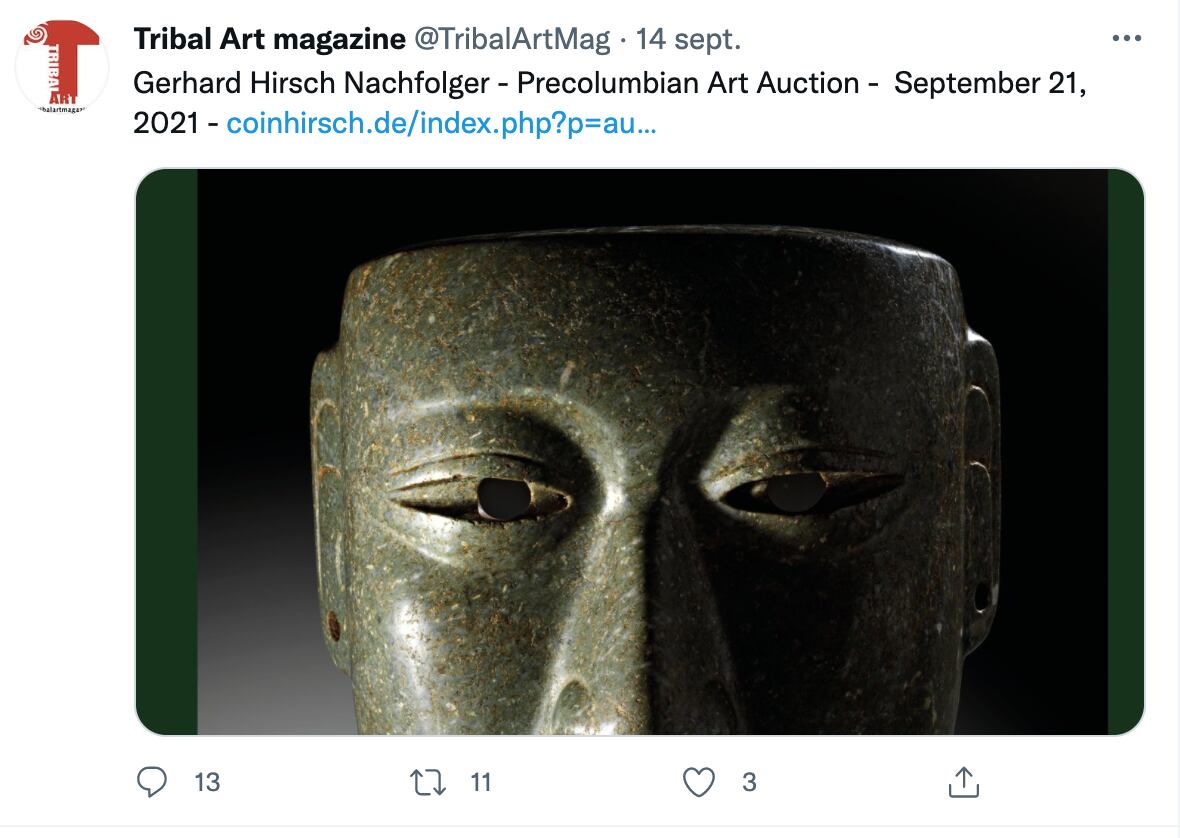
Task: Click the mask's left eye in the photo
Action: [500, 496]
